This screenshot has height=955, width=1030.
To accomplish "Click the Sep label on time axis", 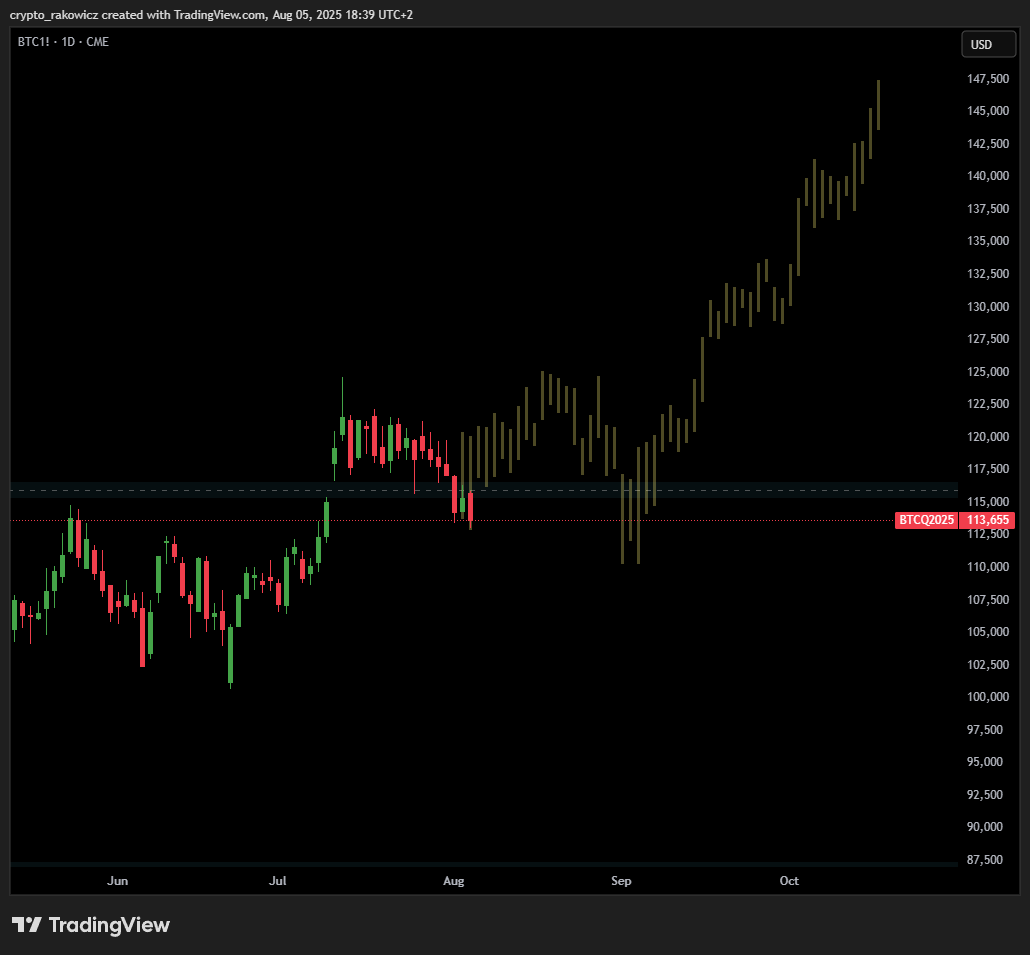I will pos(621,881).
